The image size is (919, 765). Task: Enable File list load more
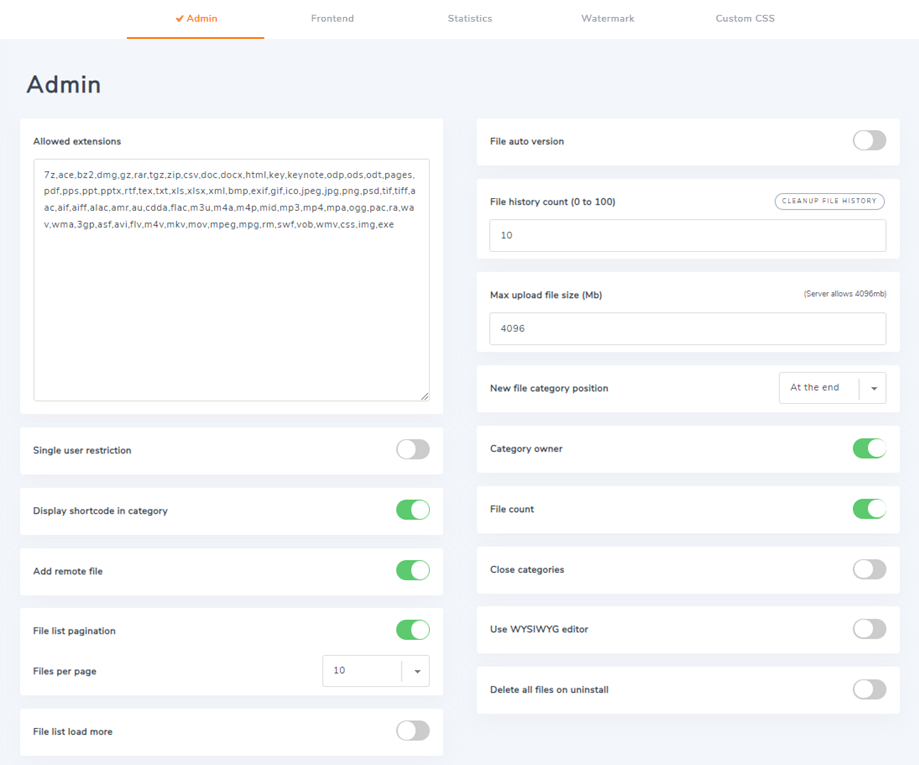412,731
